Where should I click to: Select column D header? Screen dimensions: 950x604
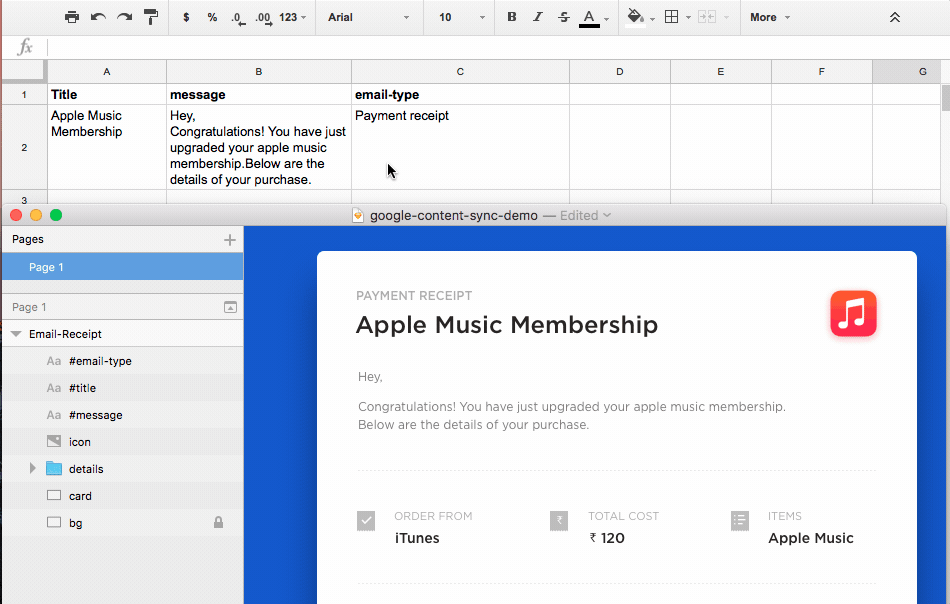click(x=620, y=71)
